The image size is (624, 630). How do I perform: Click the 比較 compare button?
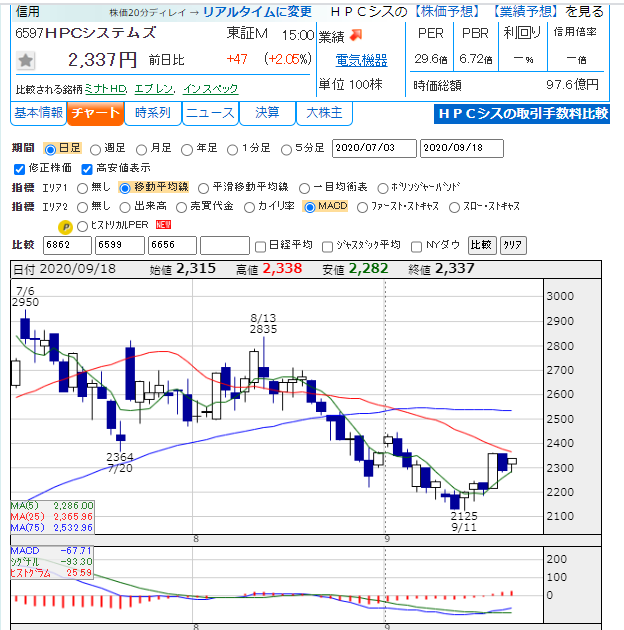tap(482, 245)
